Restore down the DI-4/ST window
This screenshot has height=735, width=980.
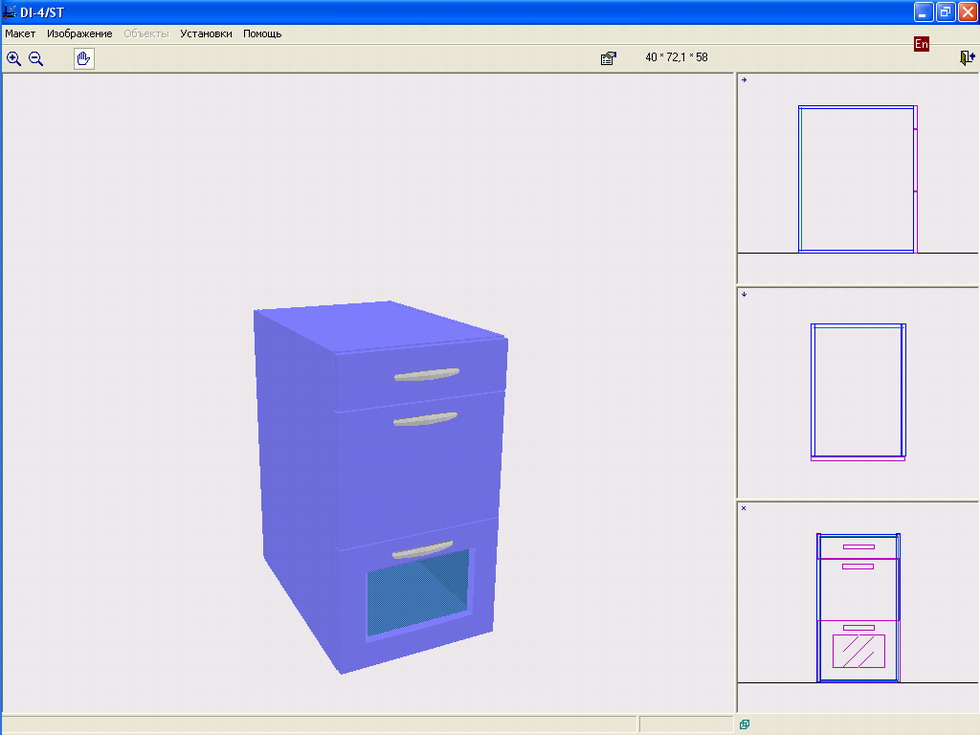pos(946,12)
